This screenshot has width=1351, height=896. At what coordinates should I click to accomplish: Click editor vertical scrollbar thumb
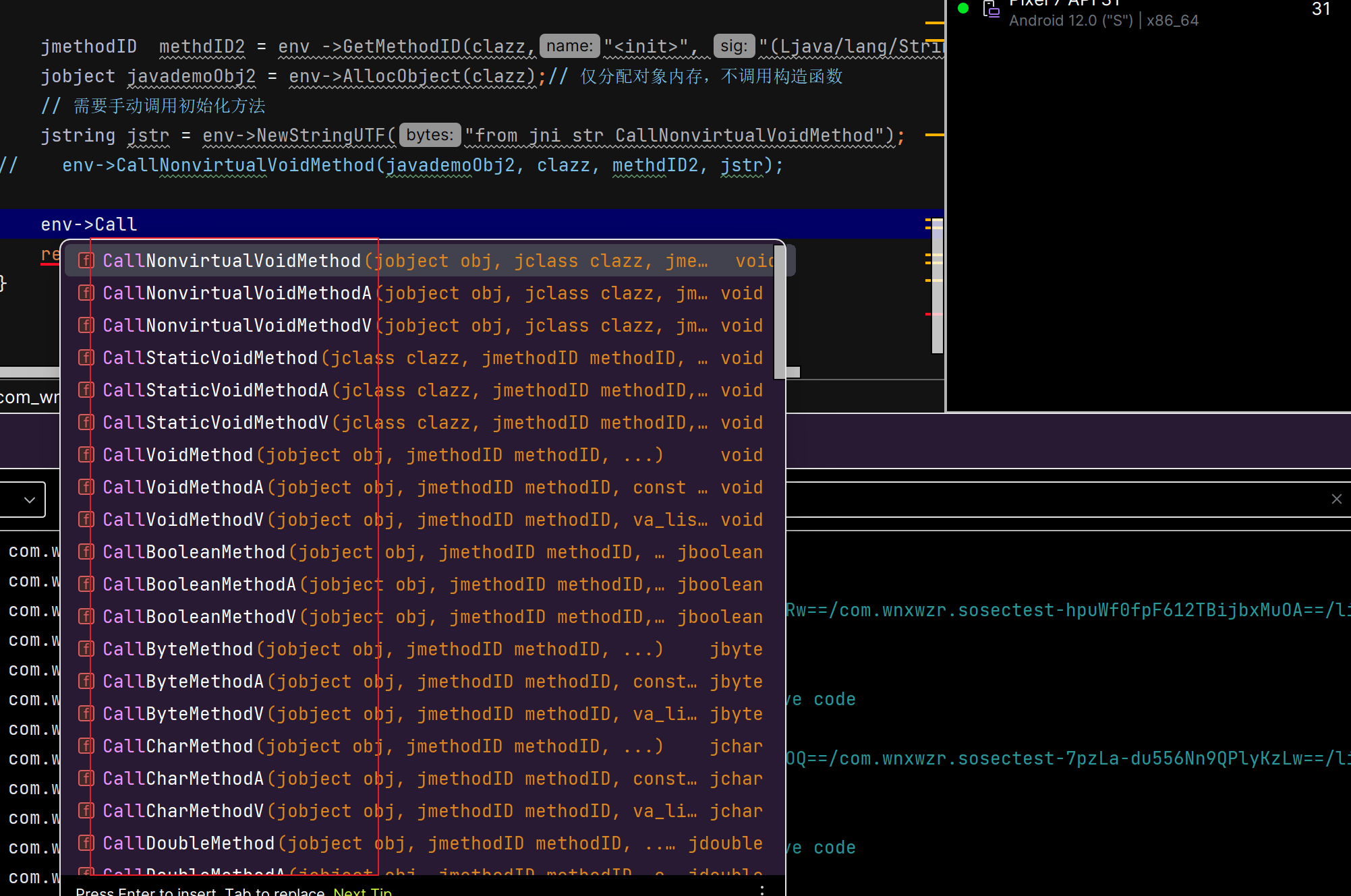[x=937, y=286]
